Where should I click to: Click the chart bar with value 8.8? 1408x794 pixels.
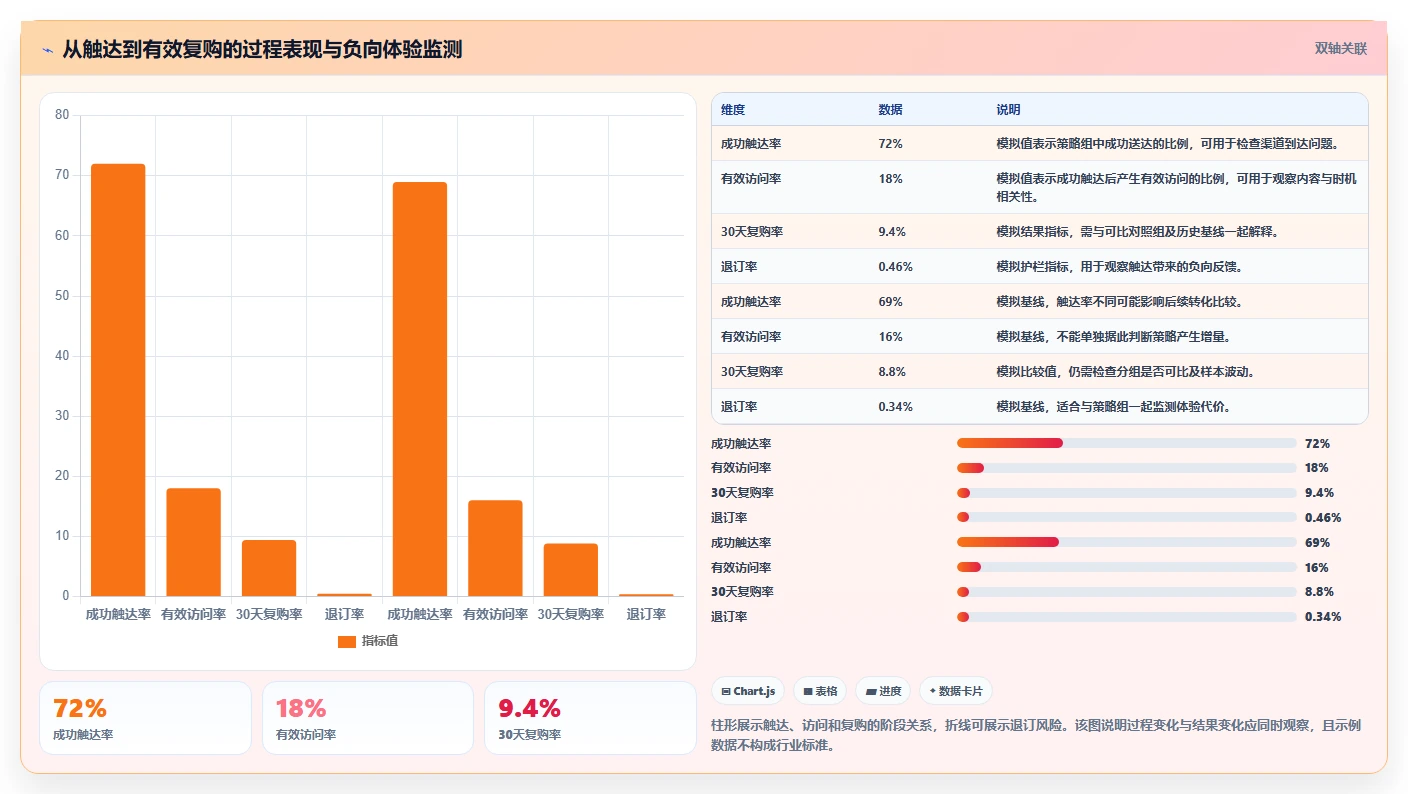[571, 570]
